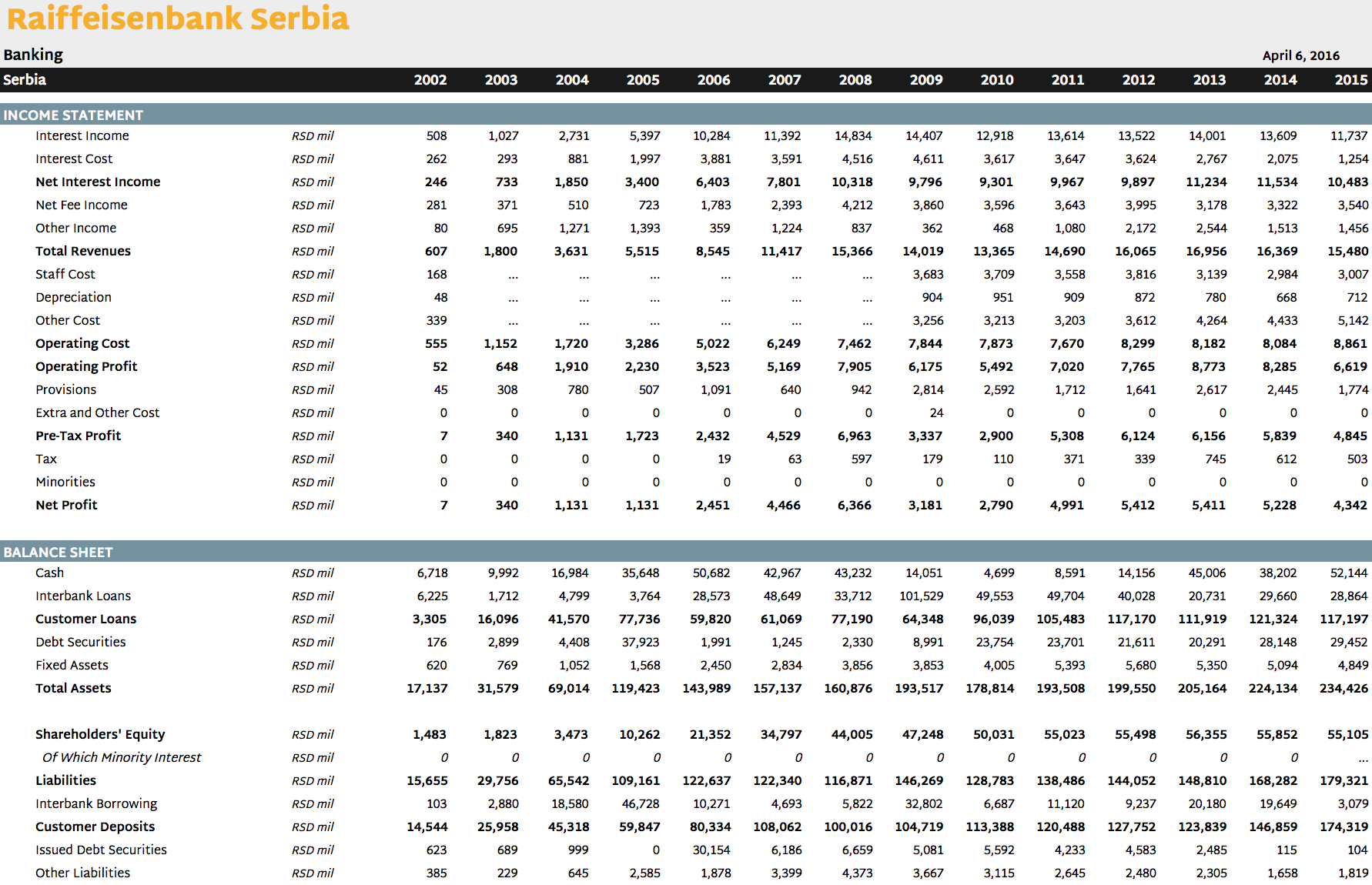
Task: Click Liabilities 2002 value 15,655
Action: point(427,781)
